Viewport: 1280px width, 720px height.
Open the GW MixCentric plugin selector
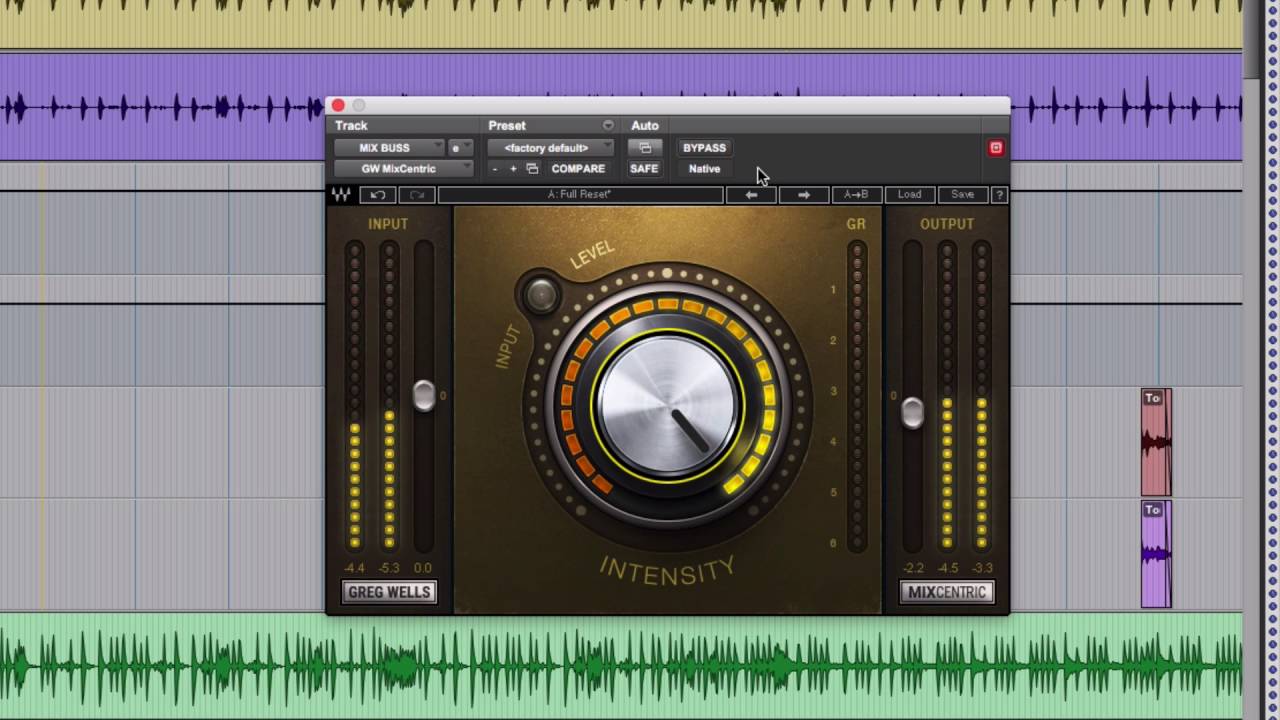(403, 169)
